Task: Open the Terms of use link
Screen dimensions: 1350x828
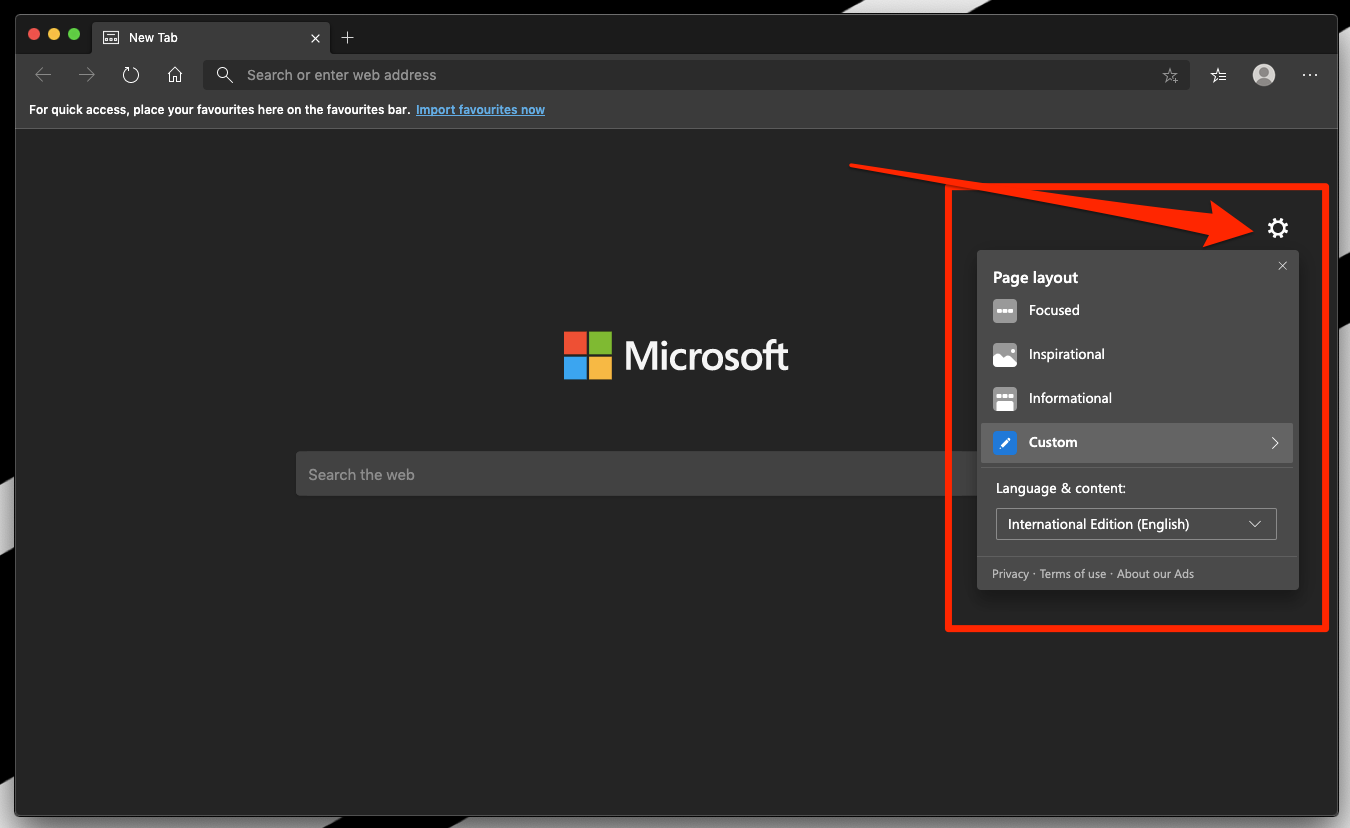Action: [1073, 574]
